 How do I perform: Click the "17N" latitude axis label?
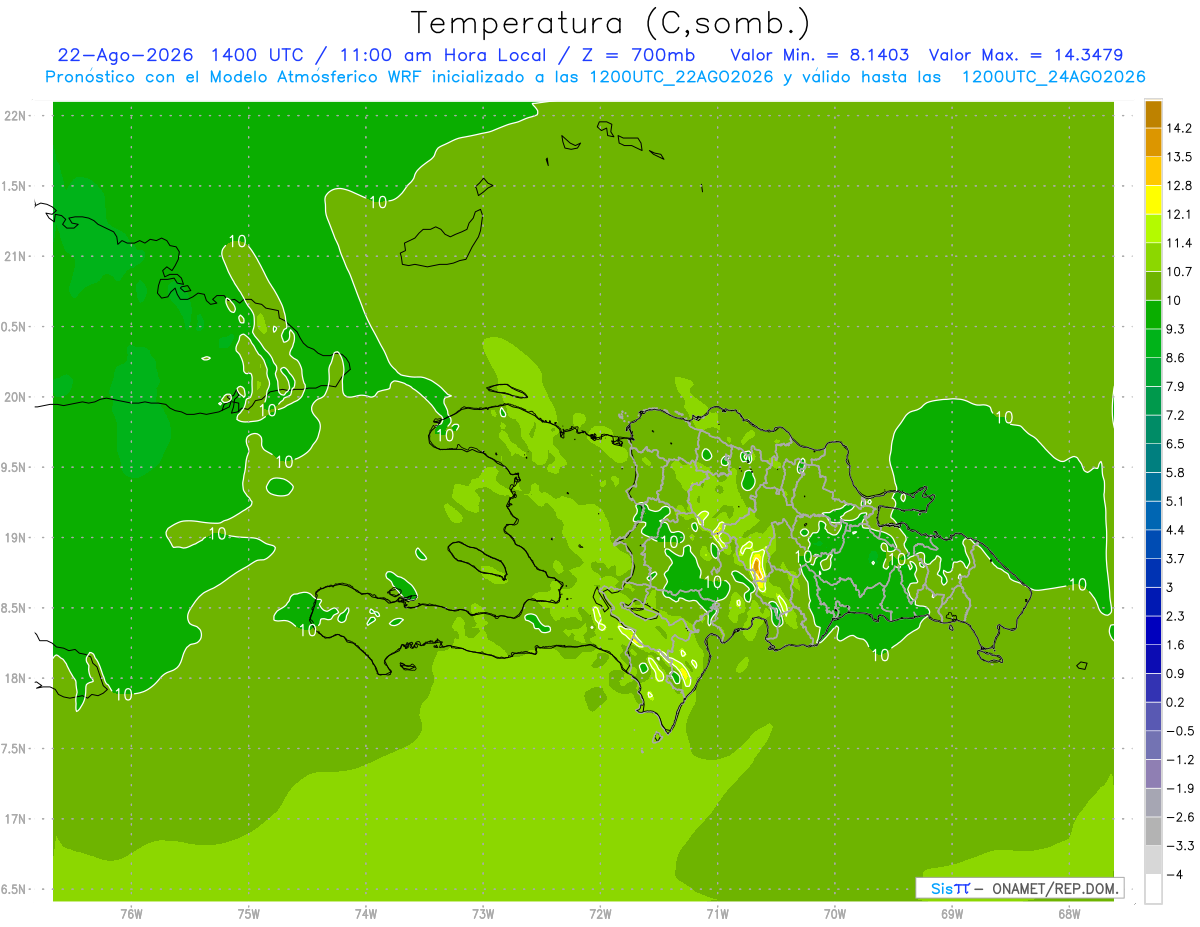[17, 819]
